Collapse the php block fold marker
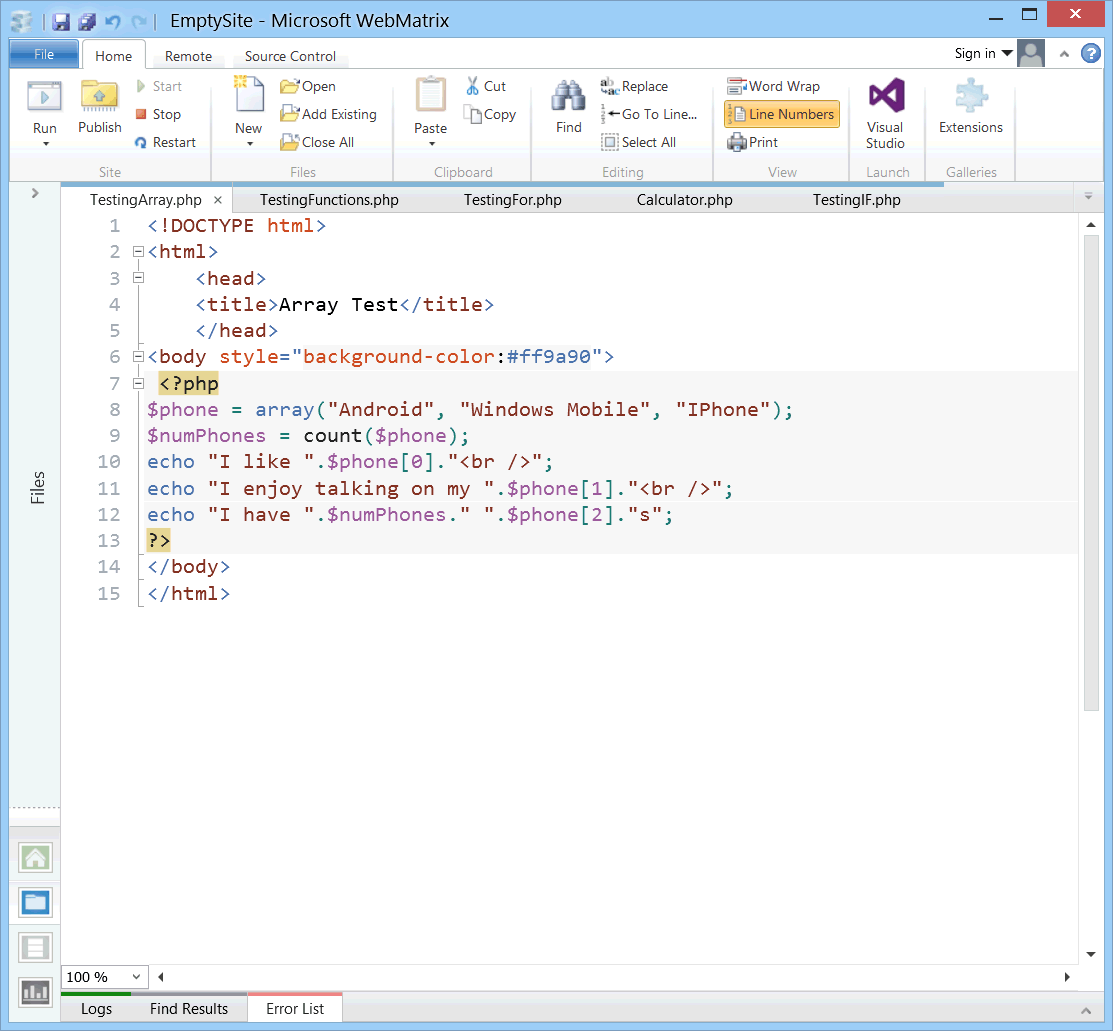1113x1031 pixels. (x=138, y=383)
